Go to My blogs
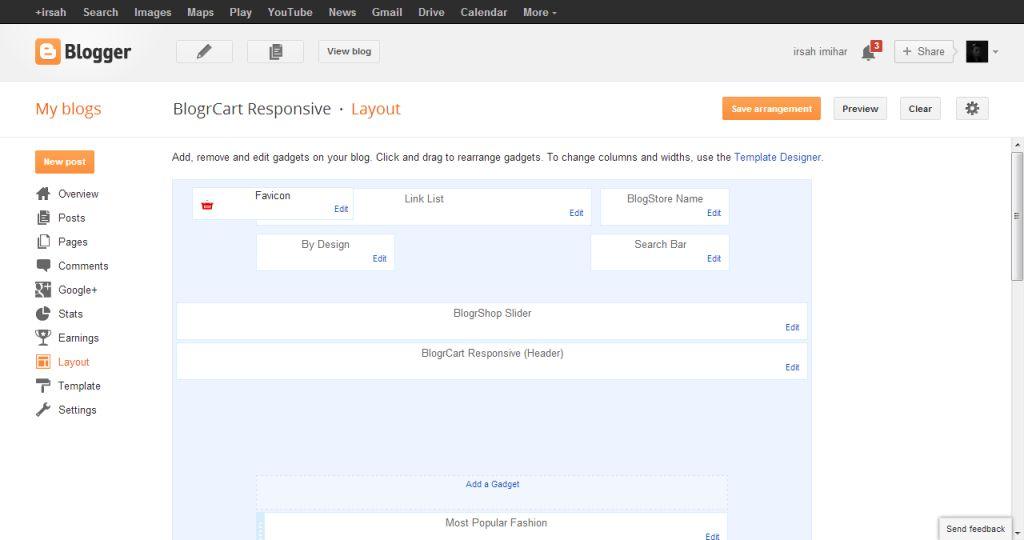Viewport: 1024px width, 540px height. 69,108
